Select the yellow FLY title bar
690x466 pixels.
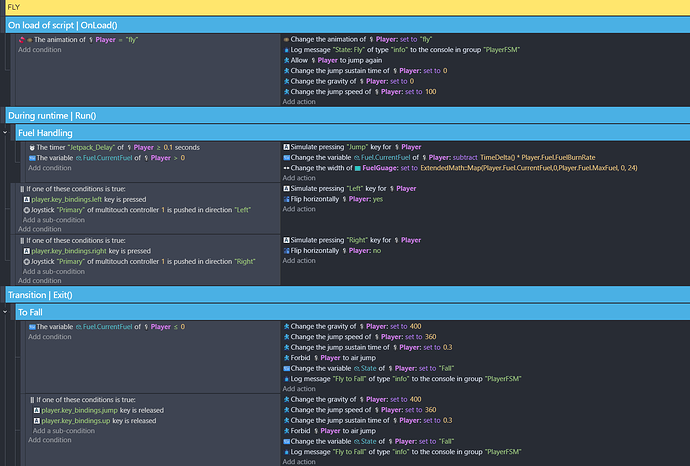pos(345,7)
